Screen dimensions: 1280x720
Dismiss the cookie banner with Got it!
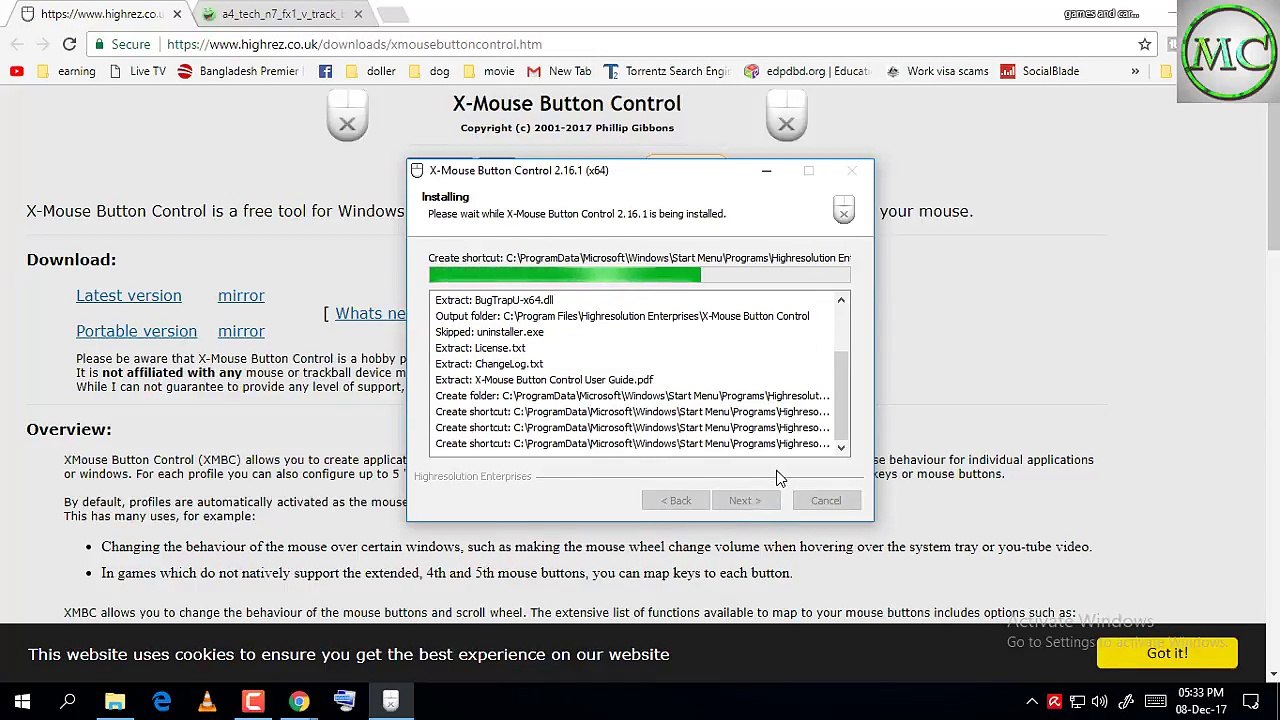pos(1167,653)
